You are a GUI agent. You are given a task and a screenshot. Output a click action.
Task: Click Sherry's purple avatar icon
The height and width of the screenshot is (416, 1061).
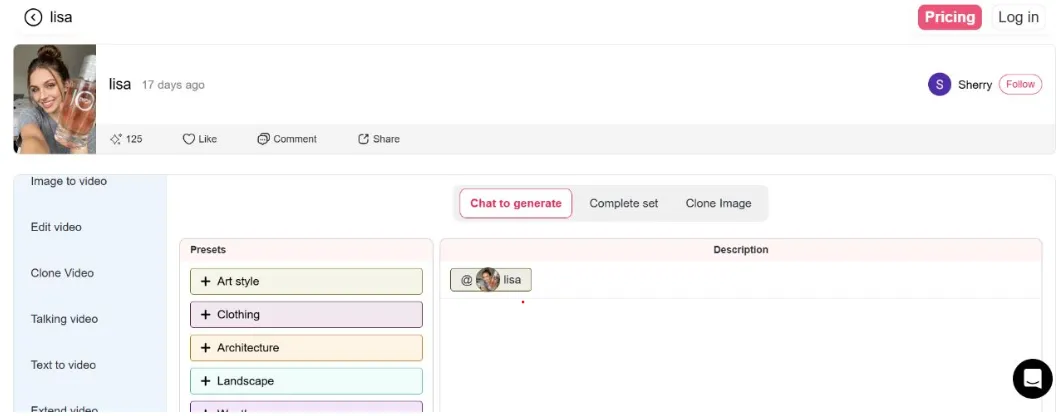939,85
